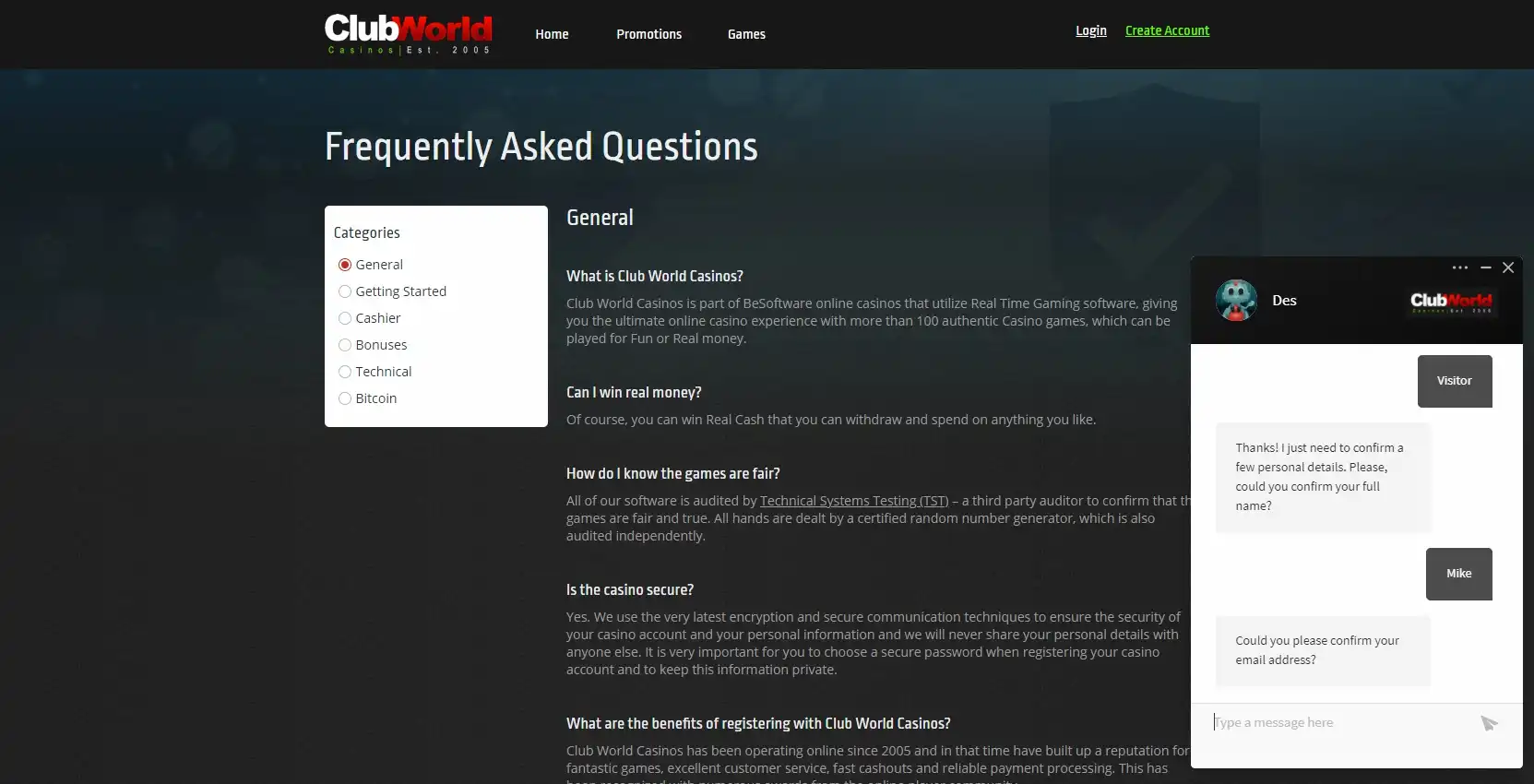Minimize the live chat widget
Image resolution: width=1534 pixels, height=784 pixels.
pyautogui.click(x=1485, y=267)
